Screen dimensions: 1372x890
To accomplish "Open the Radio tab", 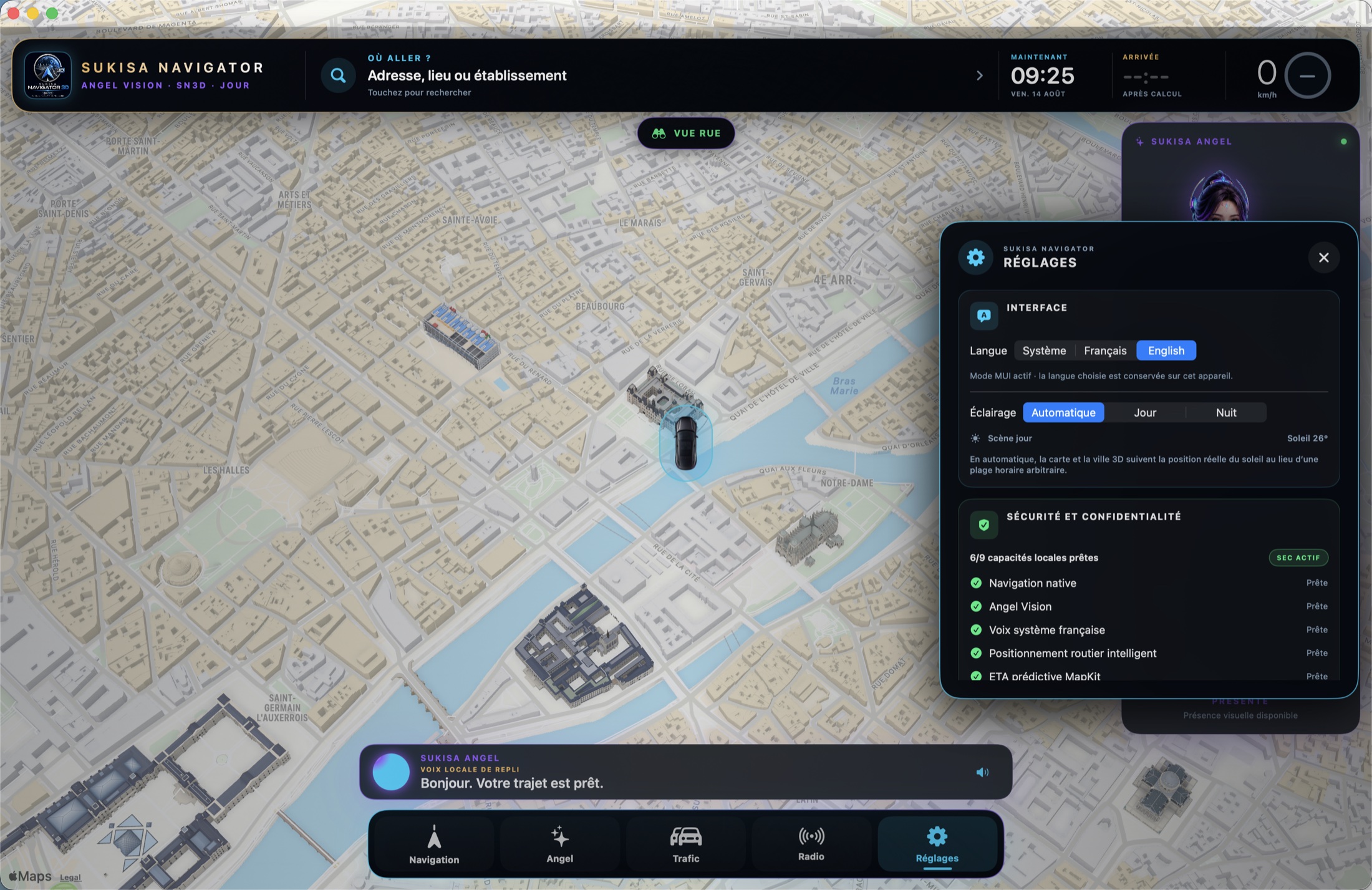I will [811, 844].
